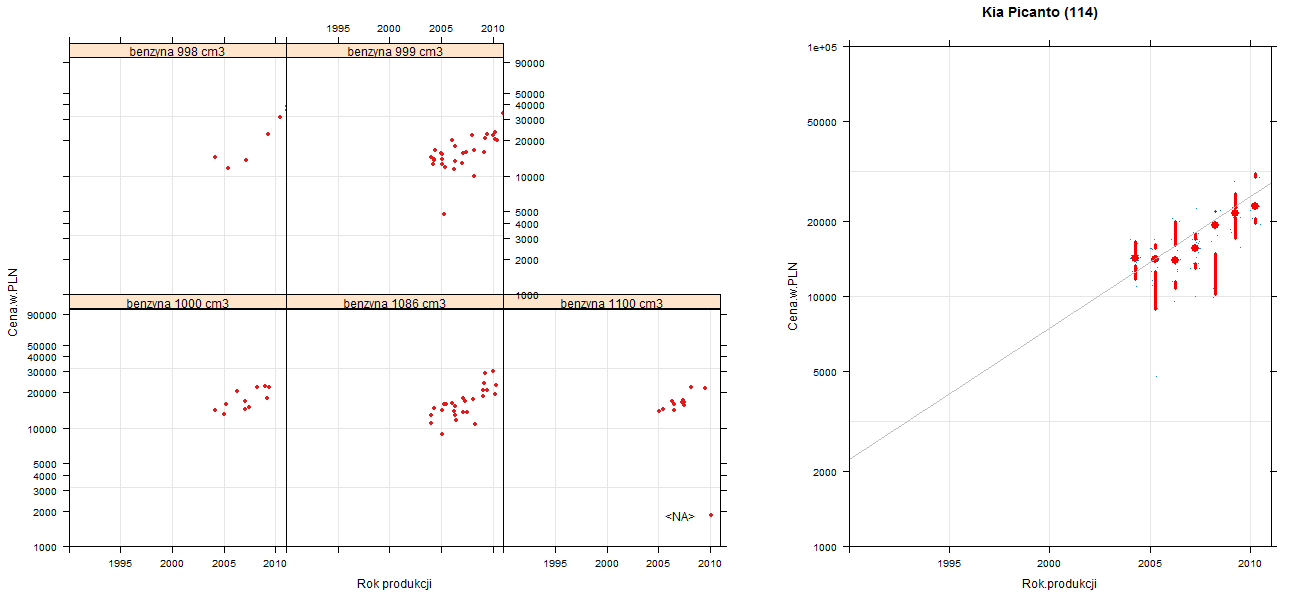Click the "2000" tick below the 1100 cm3 panel
Image resolution: width=1300 pixels, height=600 pixels.
point(607,564)
